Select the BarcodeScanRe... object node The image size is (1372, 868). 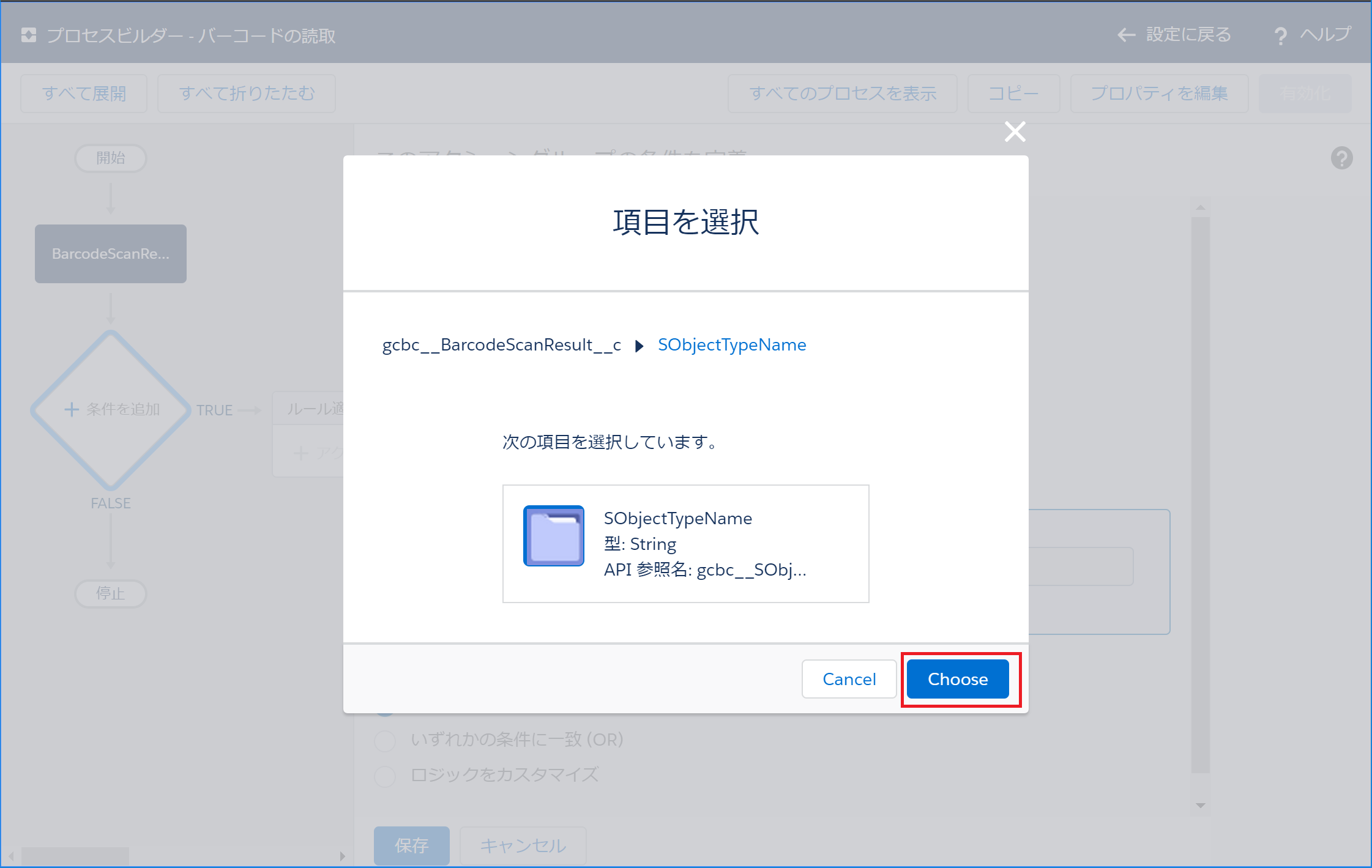(x=111, y=254)
